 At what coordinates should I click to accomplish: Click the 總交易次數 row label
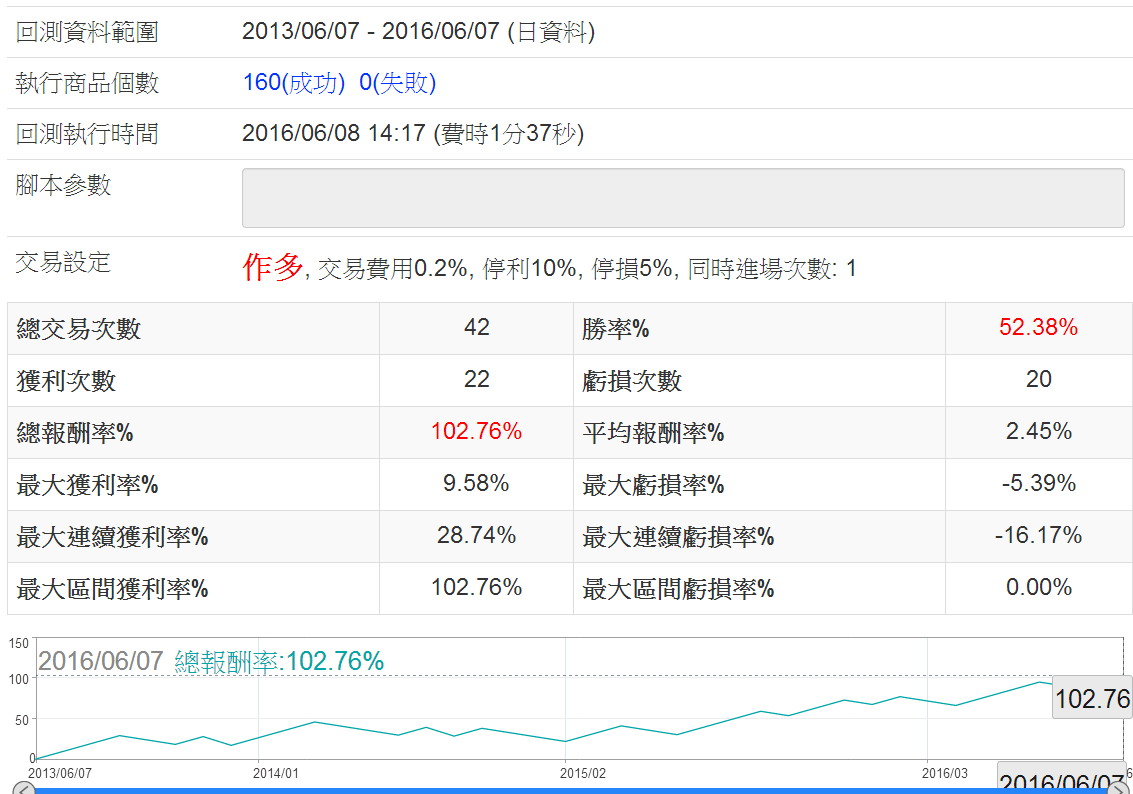(x=79, y=329)
